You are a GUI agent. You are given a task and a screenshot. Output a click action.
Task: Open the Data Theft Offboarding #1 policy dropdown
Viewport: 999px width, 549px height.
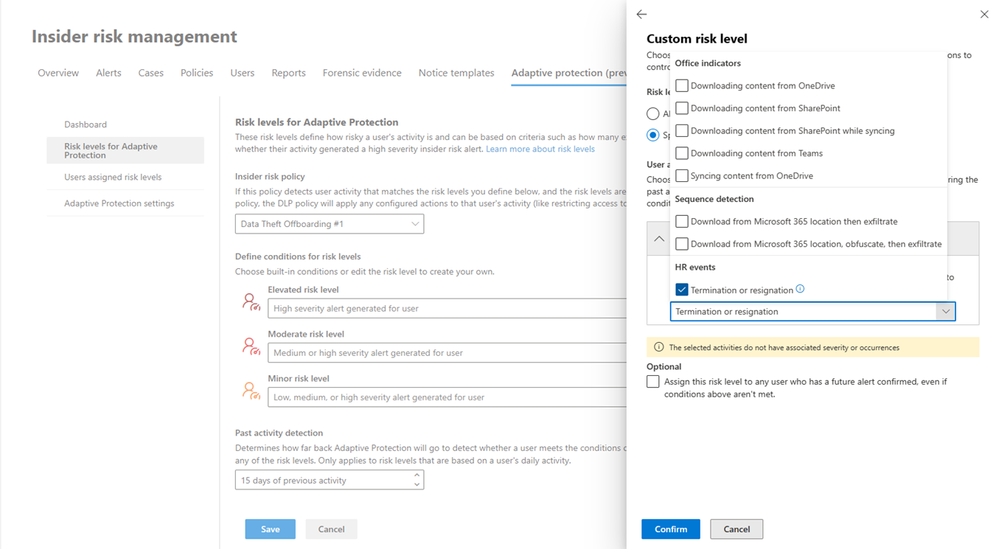tap(329, 224)
